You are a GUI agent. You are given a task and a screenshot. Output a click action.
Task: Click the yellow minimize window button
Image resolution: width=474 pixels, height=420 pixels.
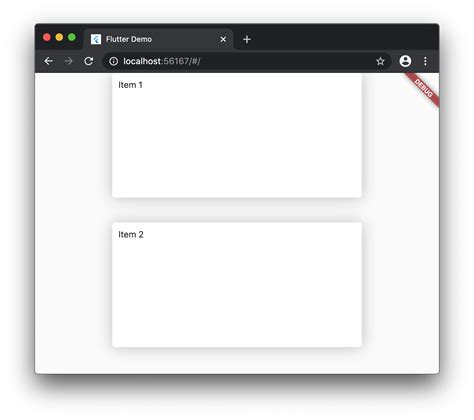59,37
